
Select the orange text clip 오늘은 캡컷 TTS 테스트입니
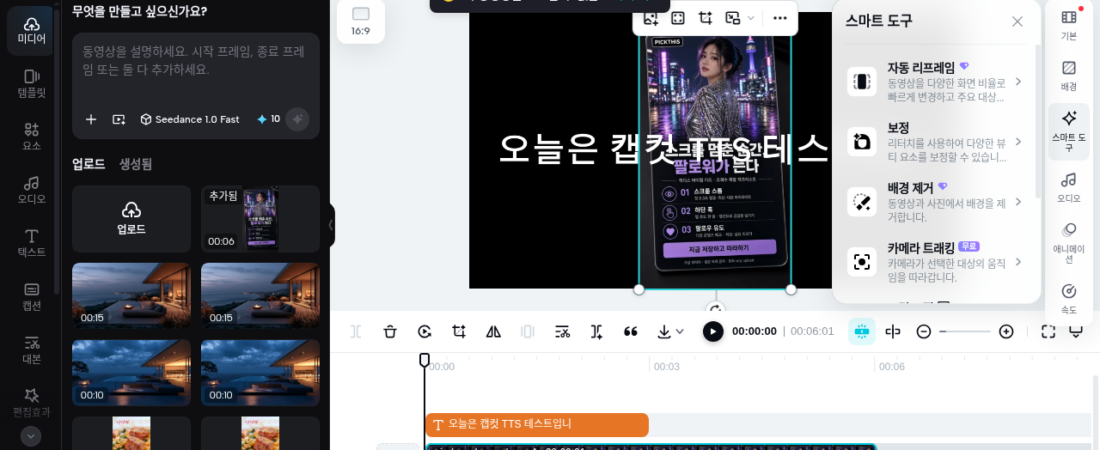click(x=537, y=425)
